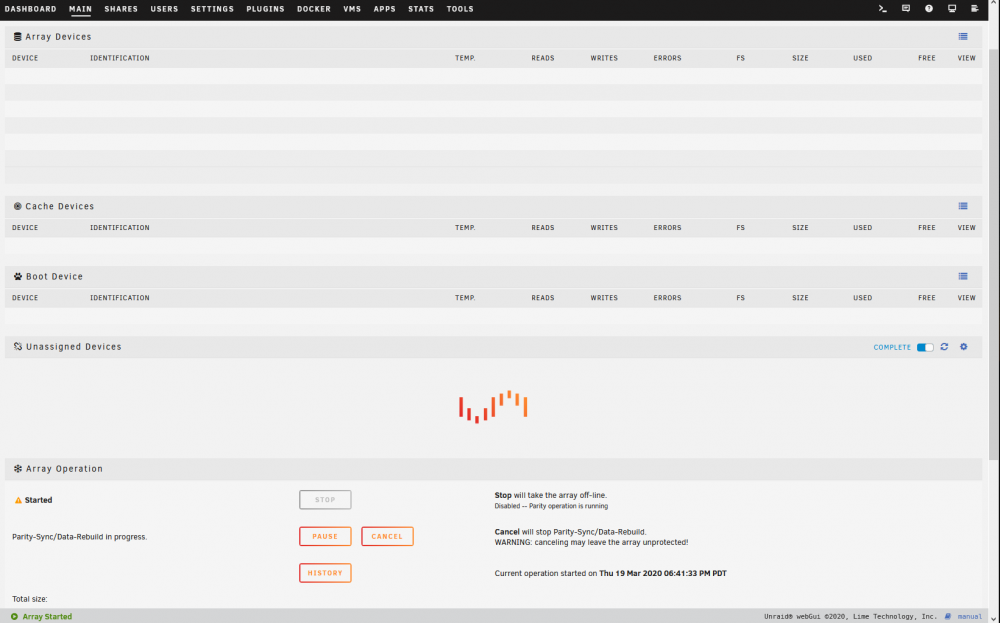Go to the DASHBOARD tab
The image size is (1000, 623).
point(31,9)
